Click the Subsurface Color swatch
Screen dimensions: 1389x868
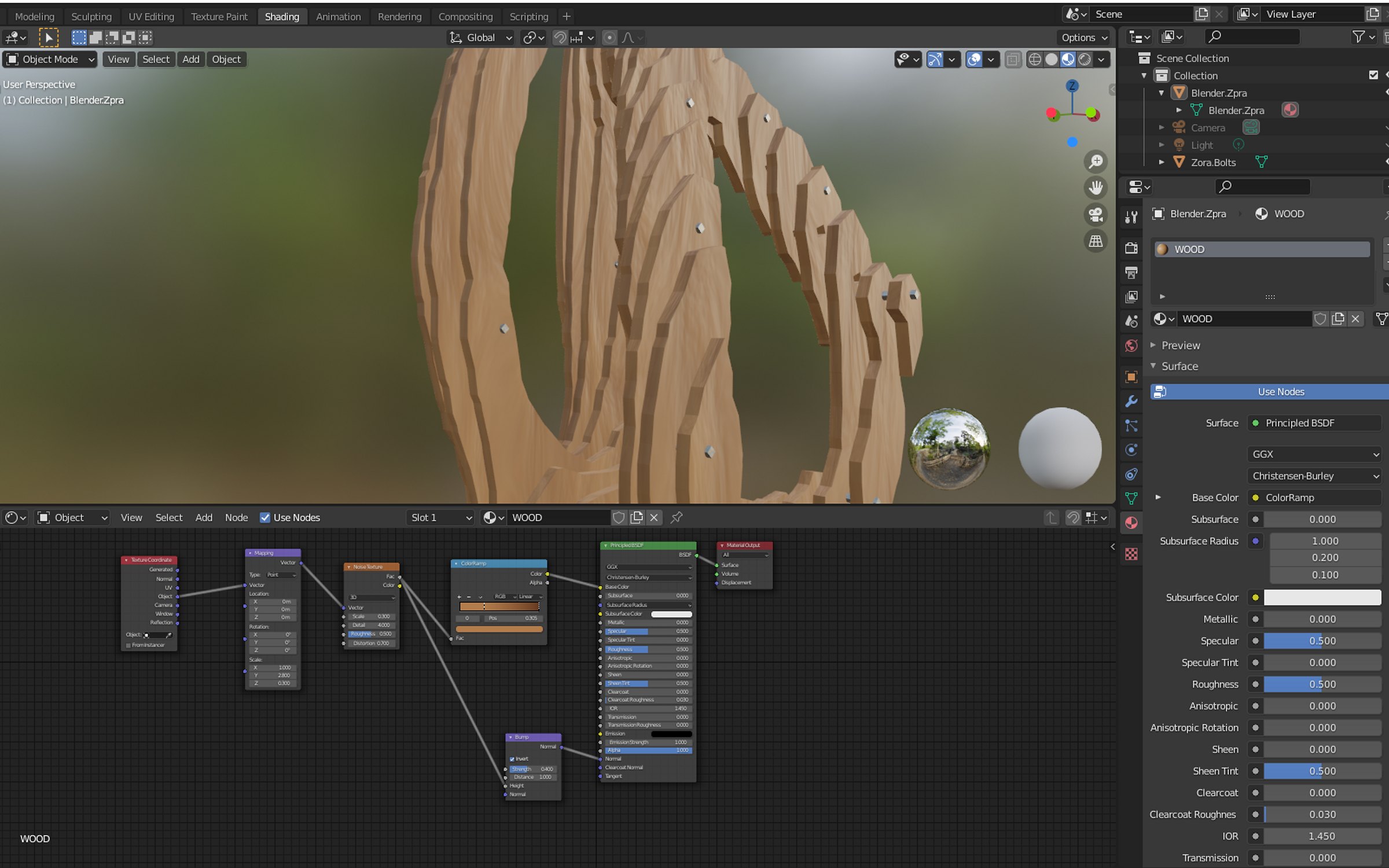pyautogui.click(x=1322, y=597)
